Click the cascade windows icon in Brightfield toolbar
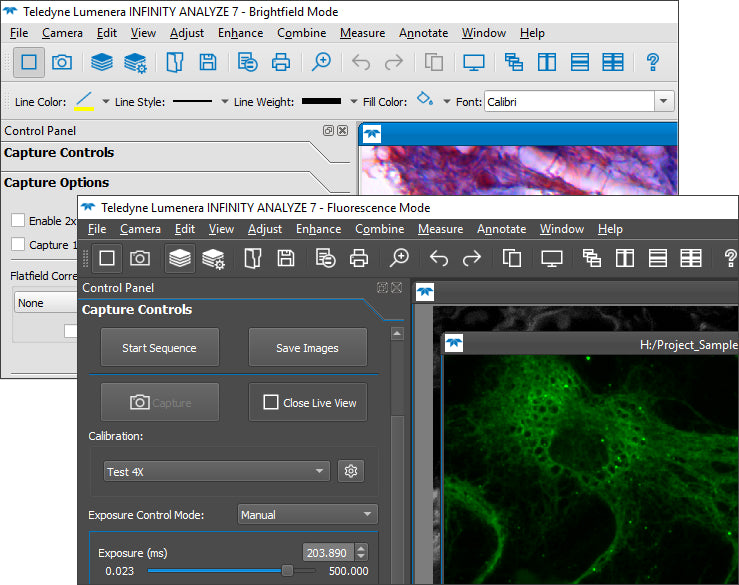 (x=514, y=62)
